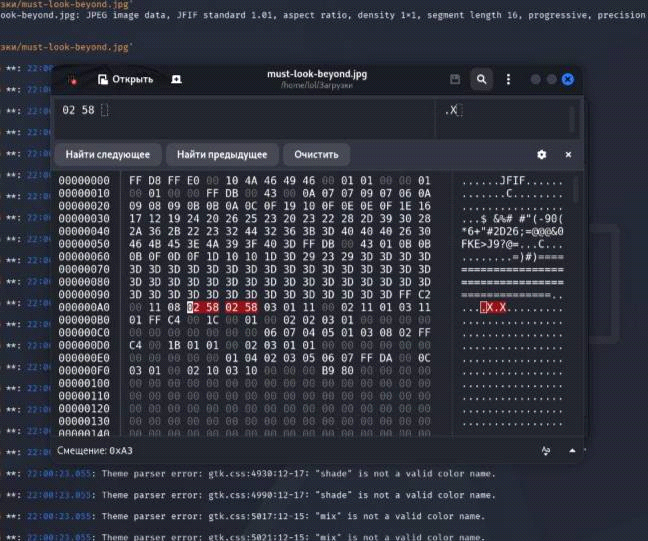Toggle the conversions pane icon in status bar
The width and height of the screenshot is (648, 541).
(546, 450)
